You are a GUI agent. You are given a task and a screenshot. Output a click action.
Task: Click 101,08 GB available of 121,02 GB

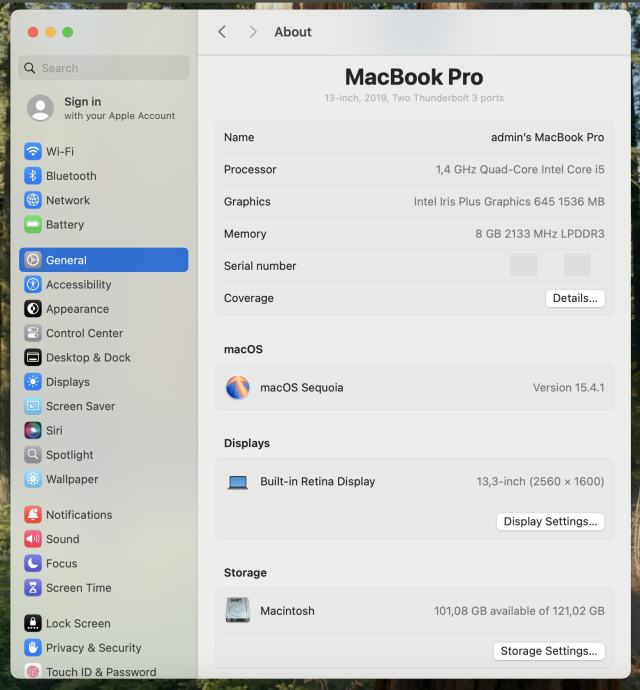519,611
